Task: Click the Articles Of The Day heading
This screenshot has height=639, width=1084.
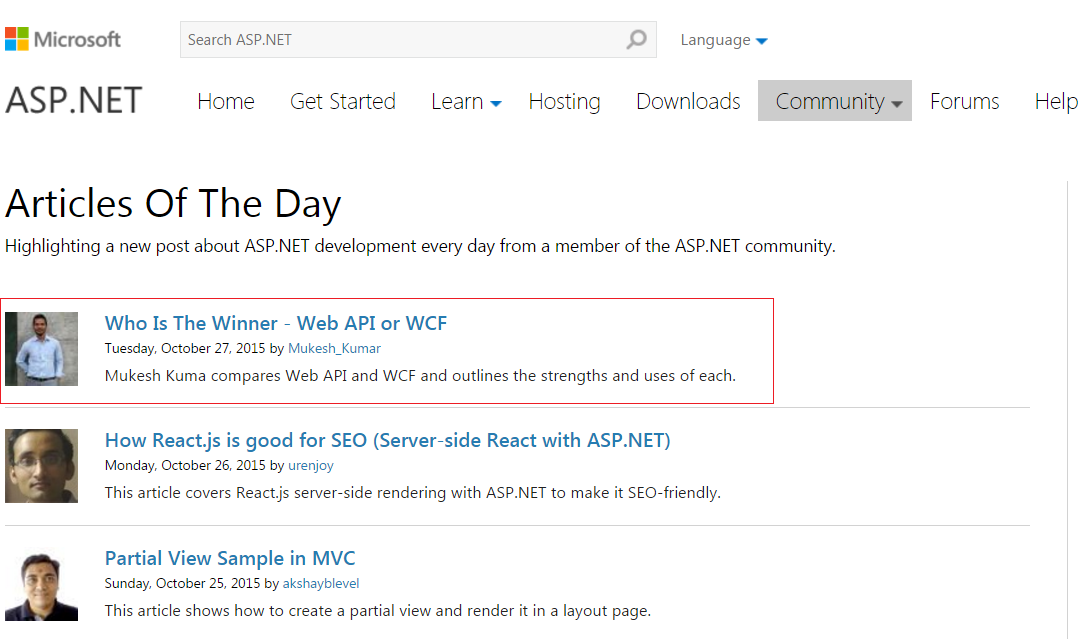Action: [173, 204]
